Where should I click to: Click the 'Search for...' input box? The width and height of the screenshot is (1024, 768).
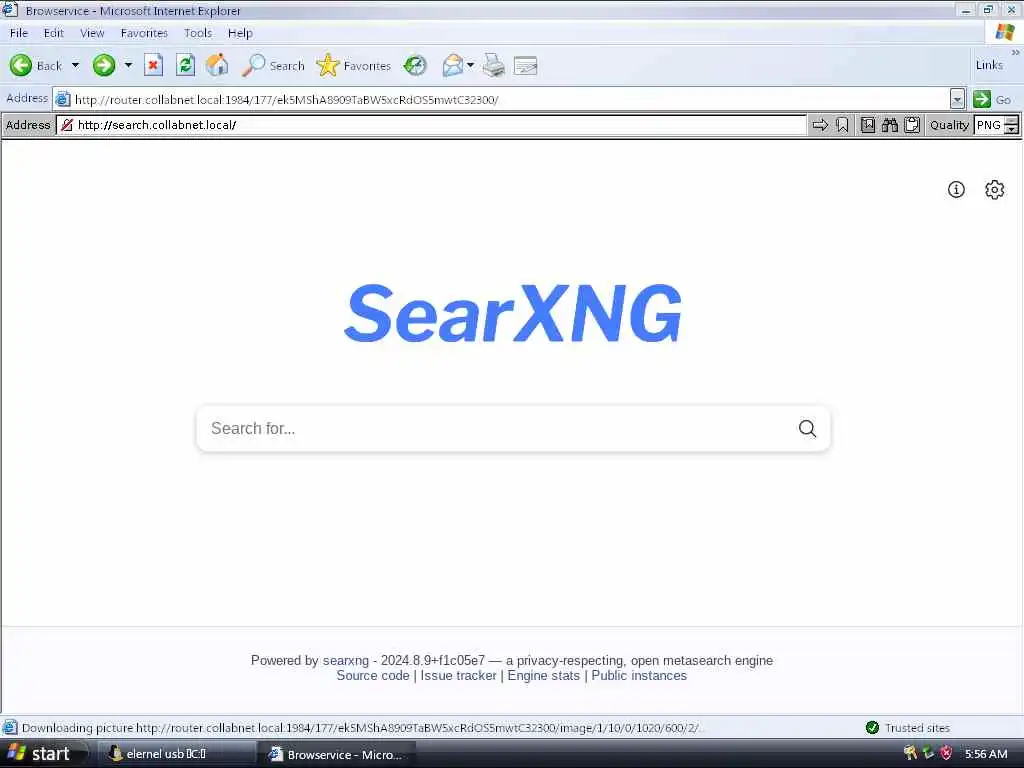(x=496, y=428)
